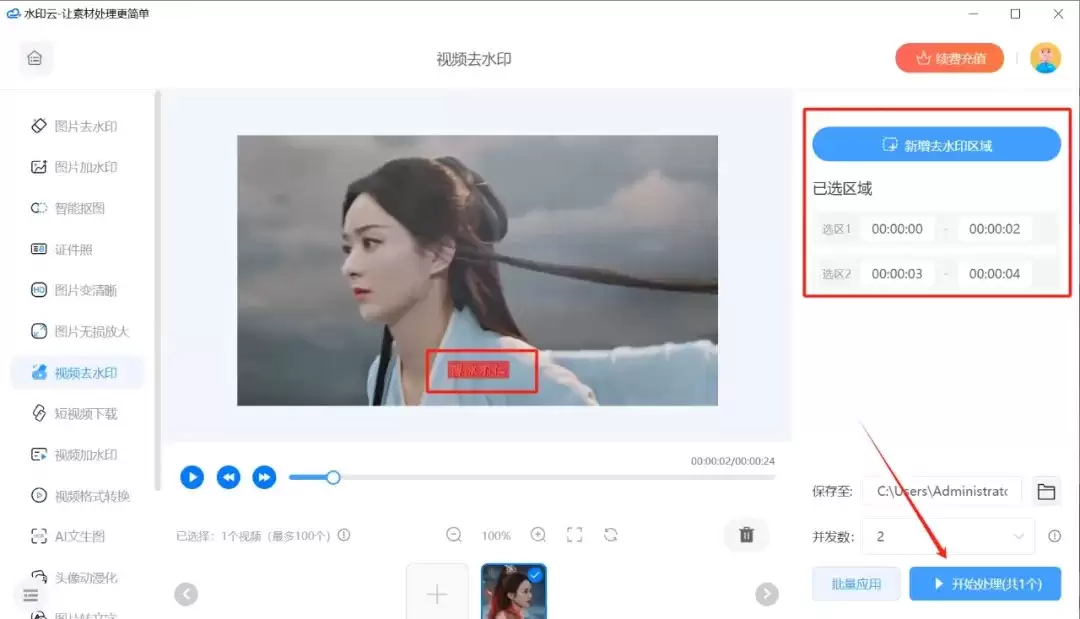Open 证件照 in the sidebar

[x=62, y=249]
